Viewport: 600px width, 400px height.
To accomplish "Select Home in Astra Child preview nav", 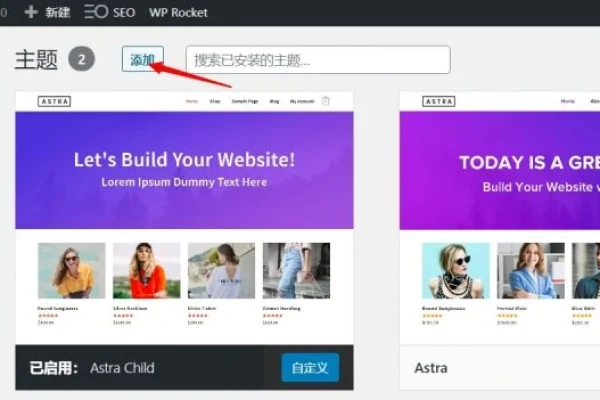I will pos(192,101).
